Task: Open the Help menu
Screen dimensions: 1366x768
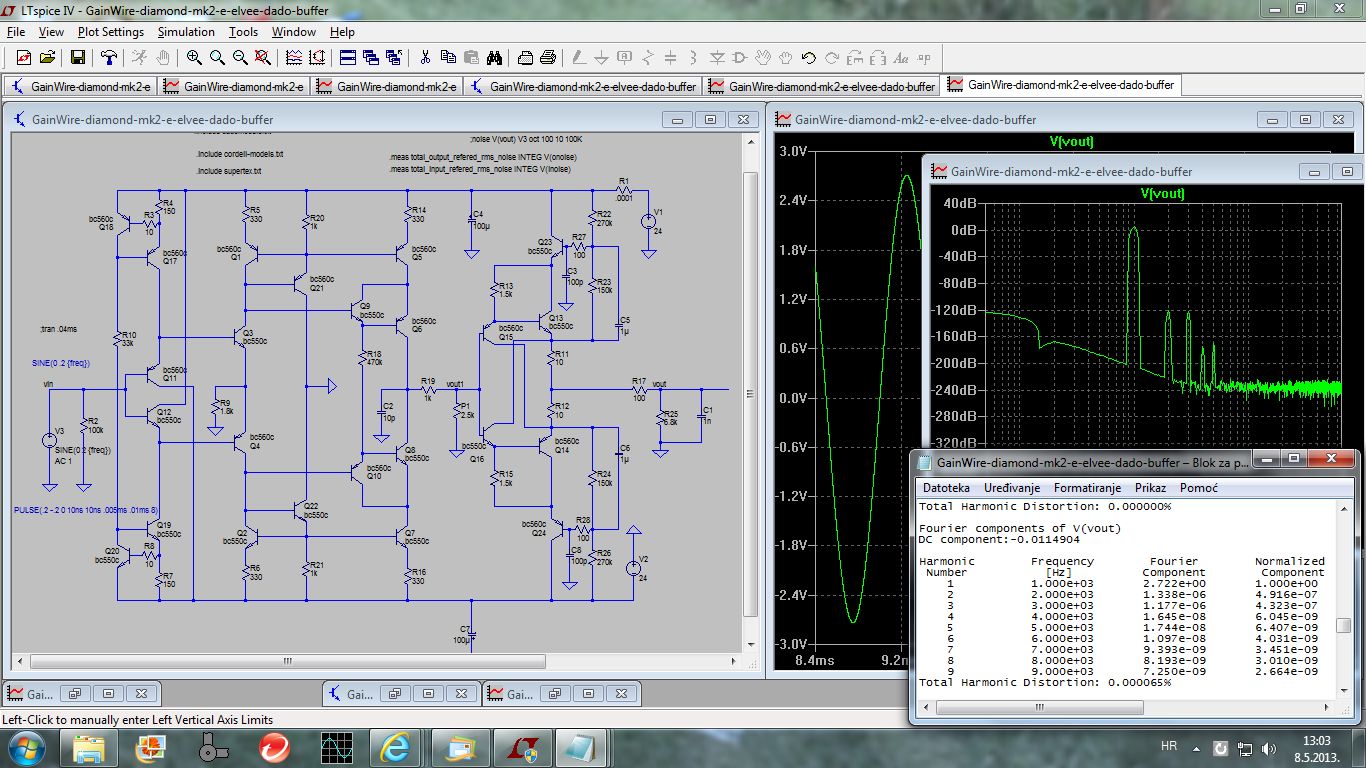Action: (342, 32)
